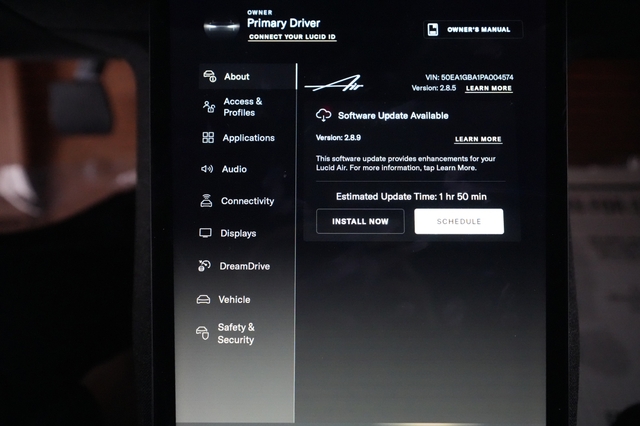Click Learn More beside Version 2.8.5
Screen dimensions: 640x426
[x=488, y=89]
